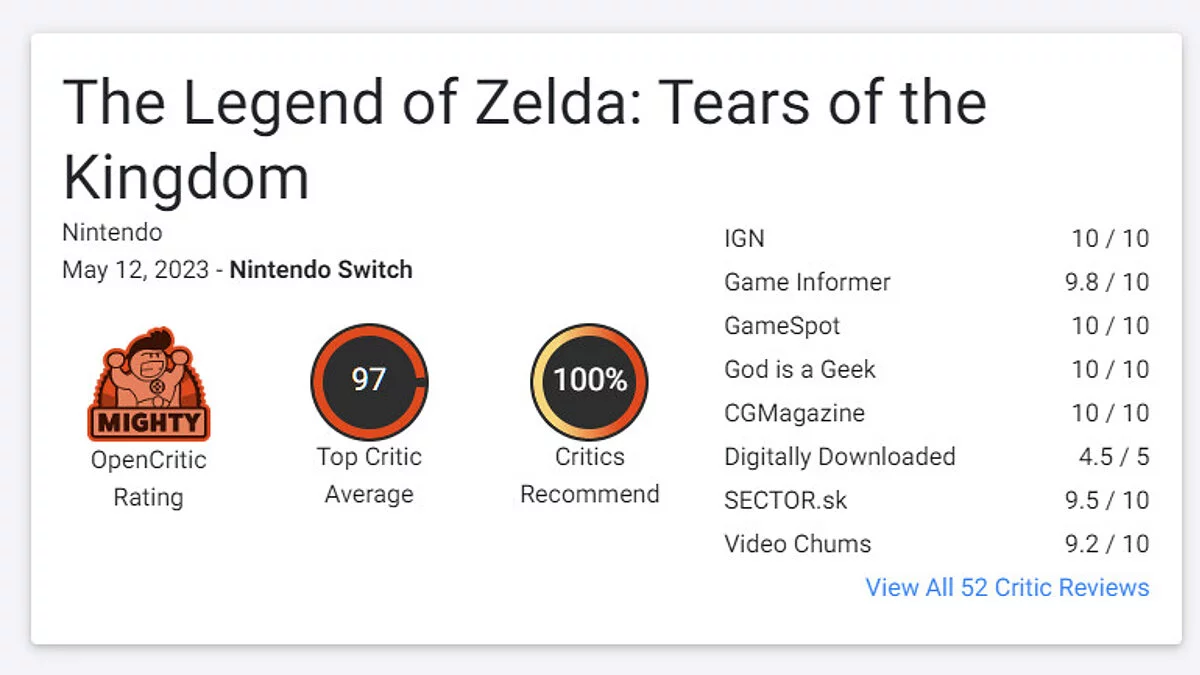Click the 97 Top Critic Average circle
Viewport: 1200px width, 675px height.
(x=369, y=381)
